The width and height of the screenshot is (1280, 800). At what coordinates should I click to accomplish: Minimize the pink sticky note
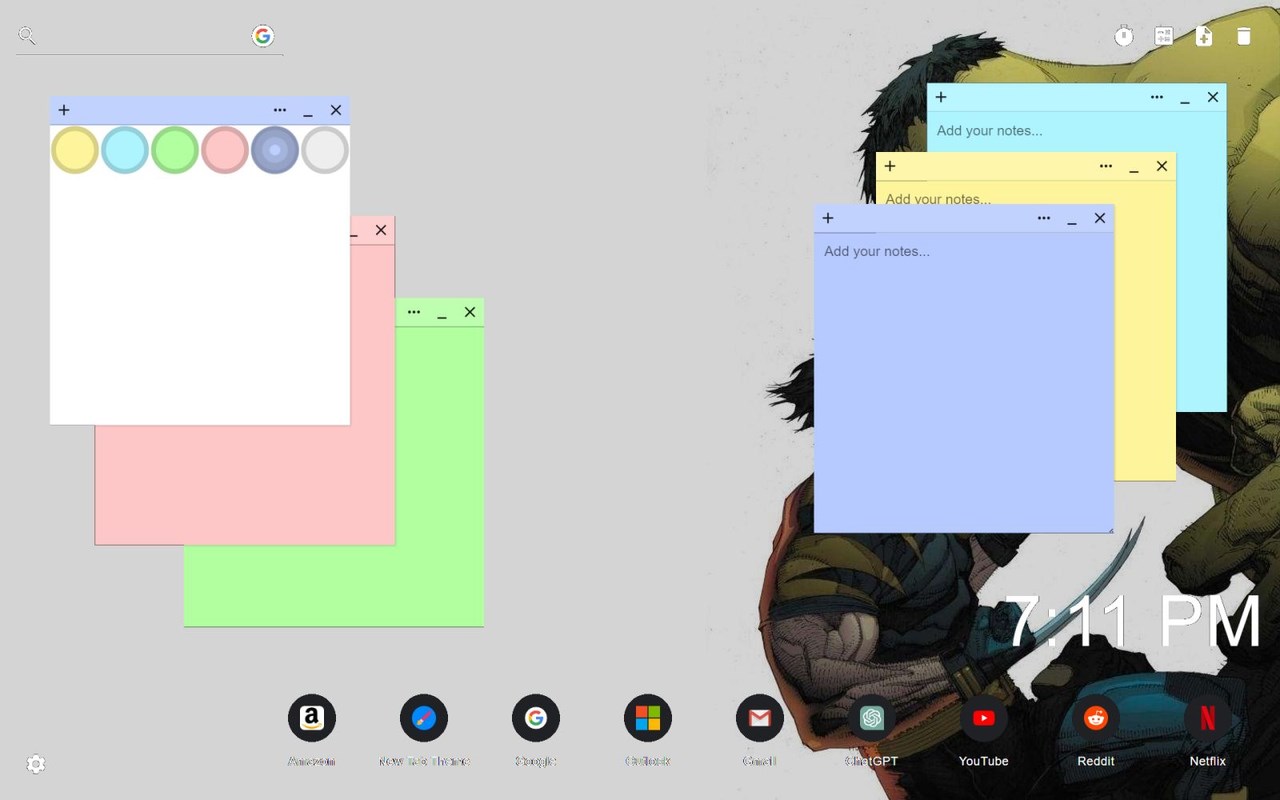pyautogui.click(x=353, y=231)
